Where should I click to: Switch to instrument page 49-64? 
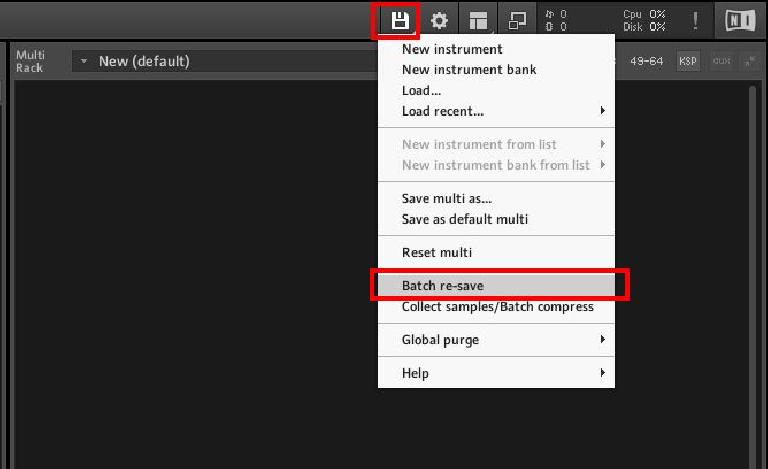coord(646,61)
